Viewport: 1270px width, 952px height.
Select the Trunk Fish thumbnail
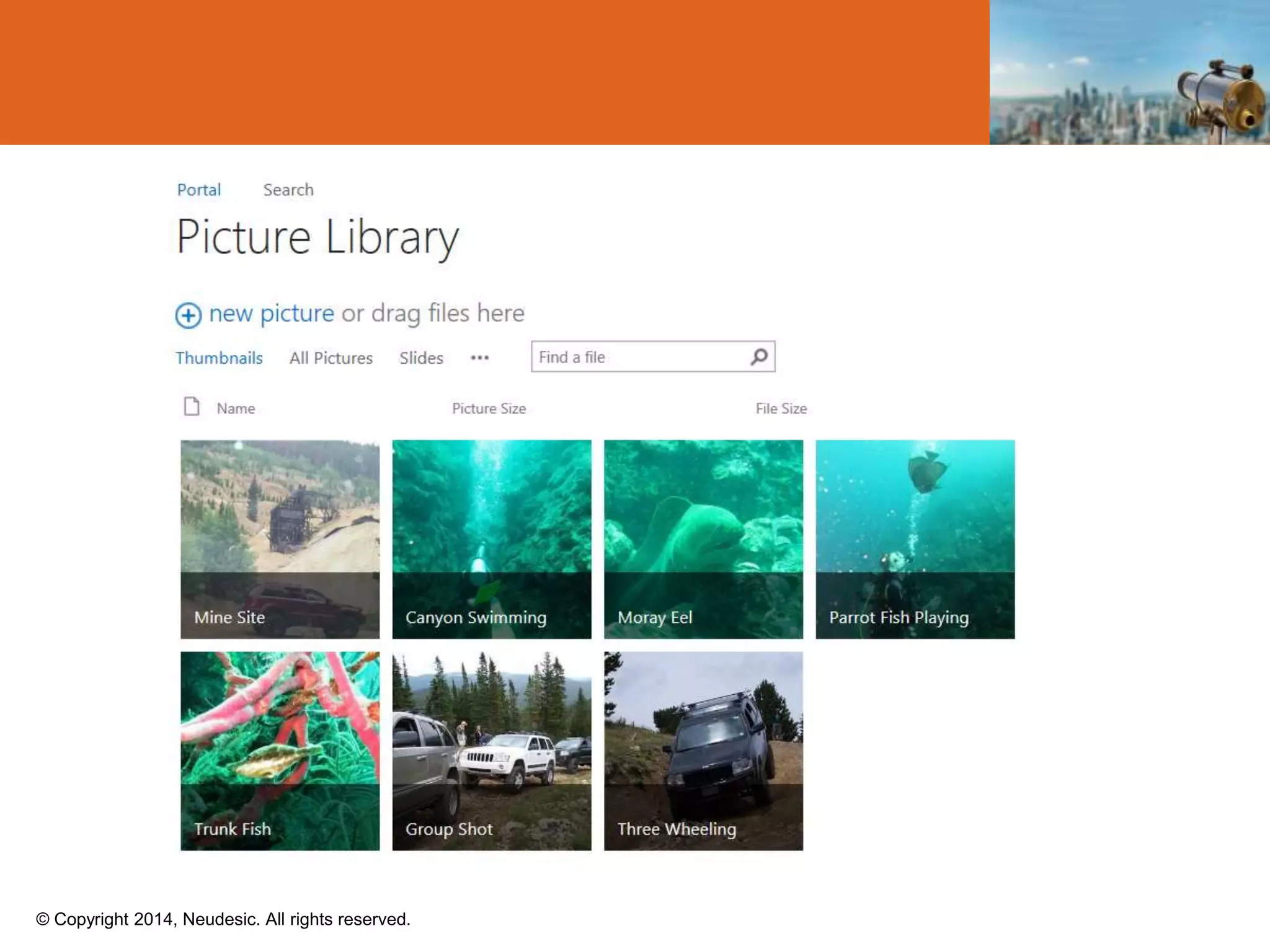280,751
